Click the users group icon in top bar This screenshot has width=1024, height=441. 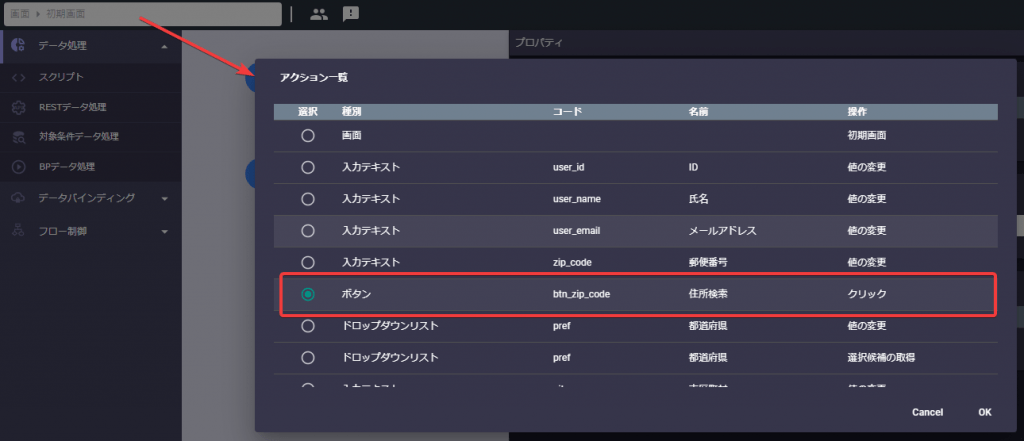[319, 14]
